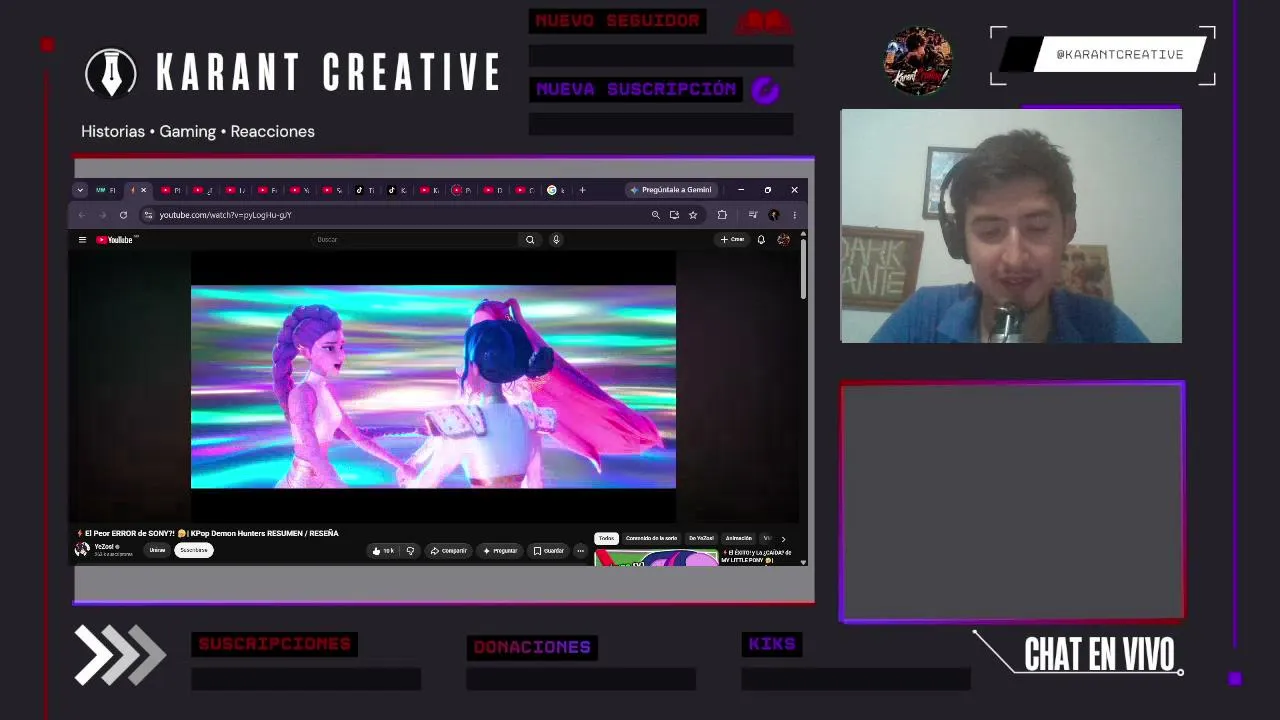The image size is (1280, 720).
Task: Click the YouTube video player frame
Action: [x=433, y=387]
